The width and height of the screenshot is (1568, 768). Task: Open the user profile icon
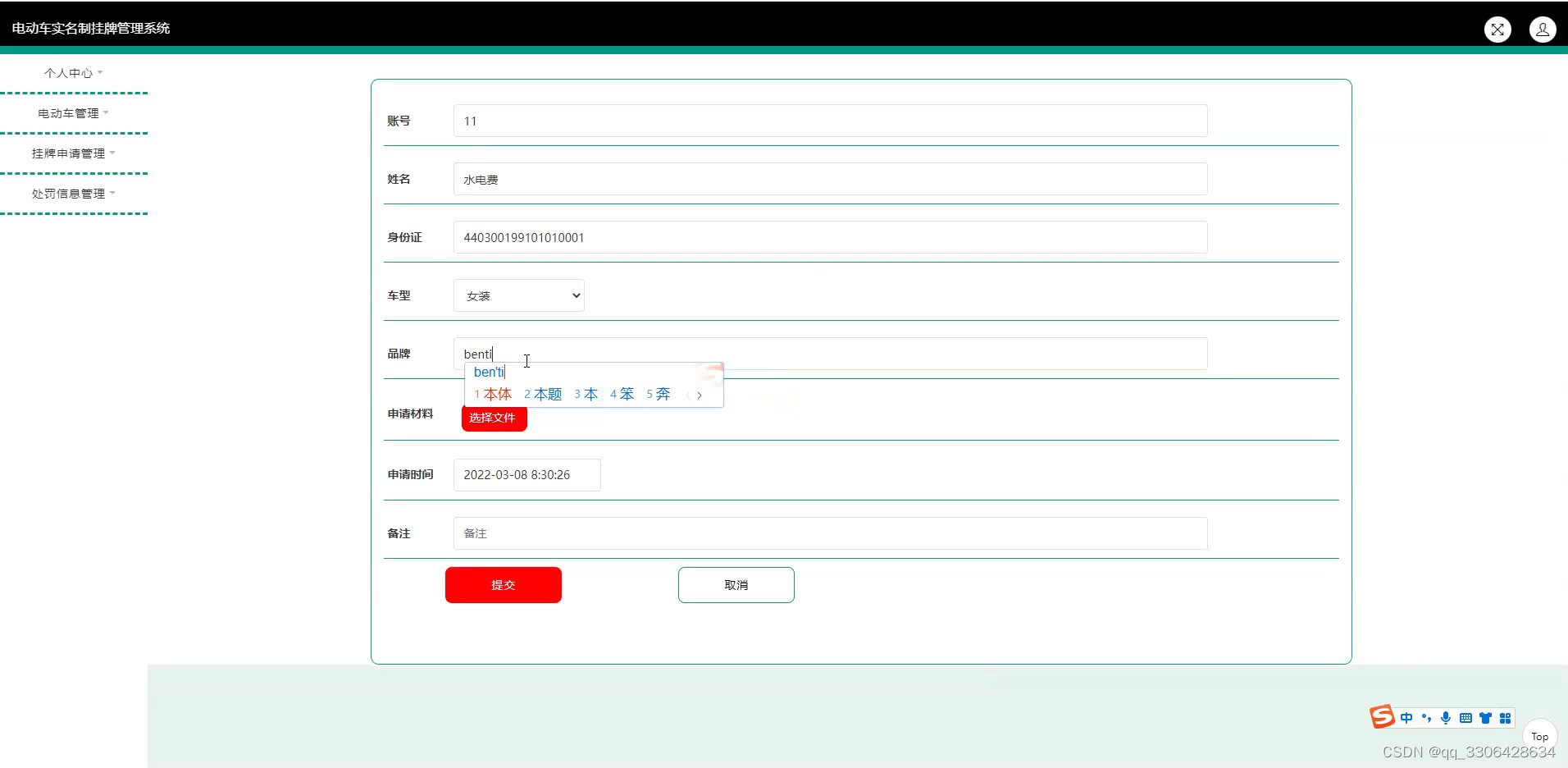[x=1543, y=30]
